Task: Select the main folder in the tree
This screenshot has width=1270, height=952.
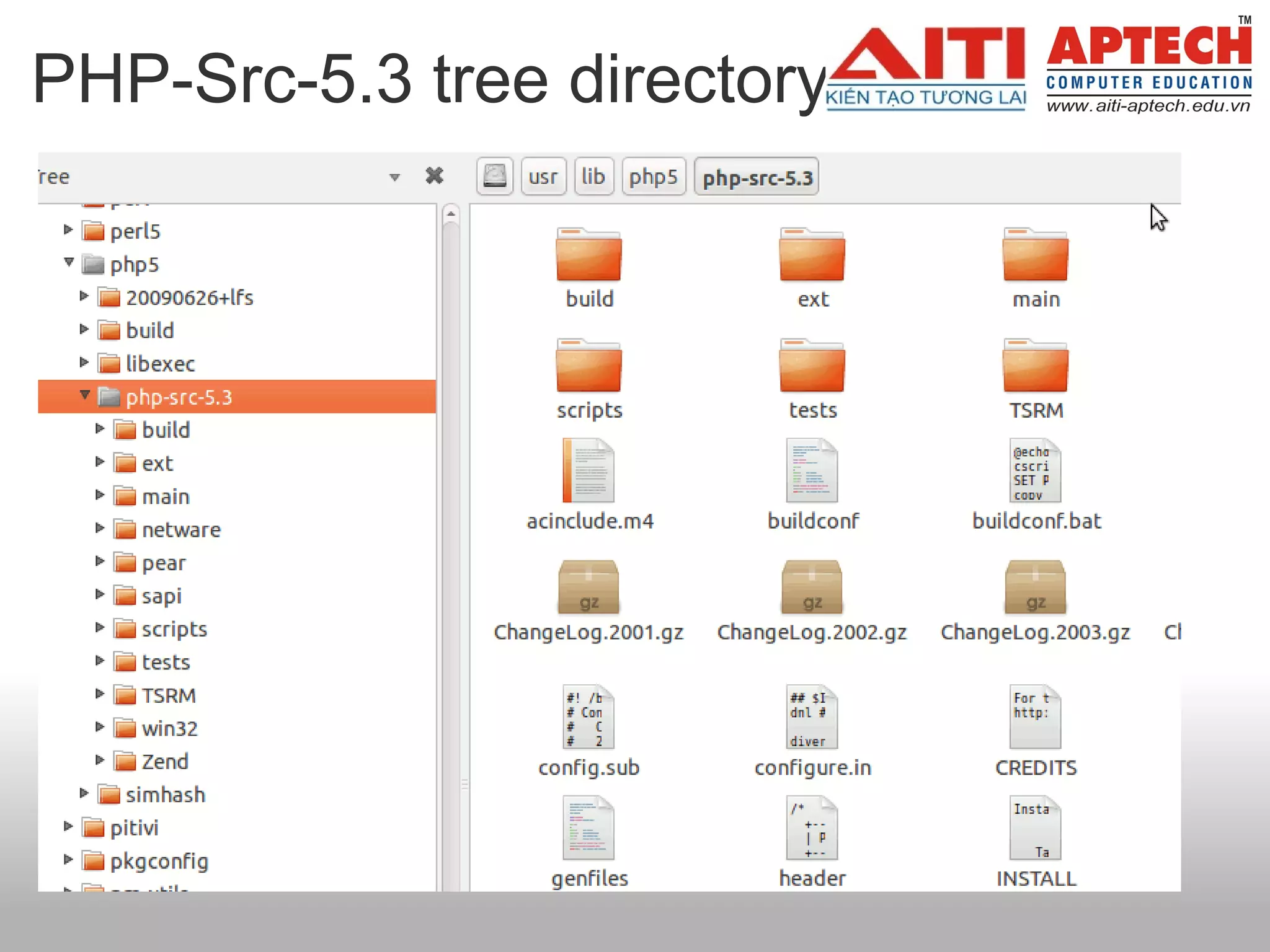Action: click(x=151, y=496)
